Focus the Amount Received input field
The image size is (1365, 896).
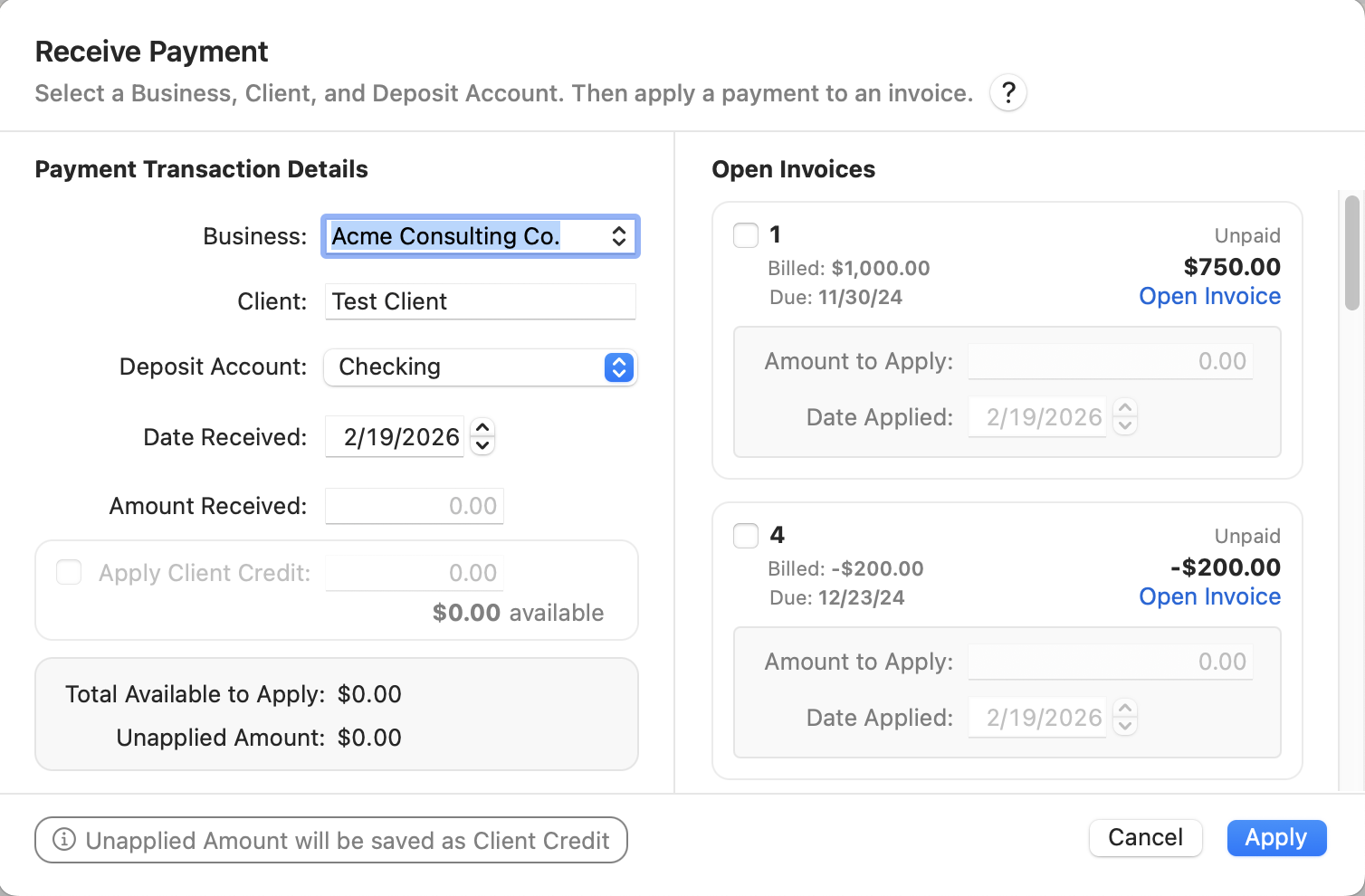(415, 506)
